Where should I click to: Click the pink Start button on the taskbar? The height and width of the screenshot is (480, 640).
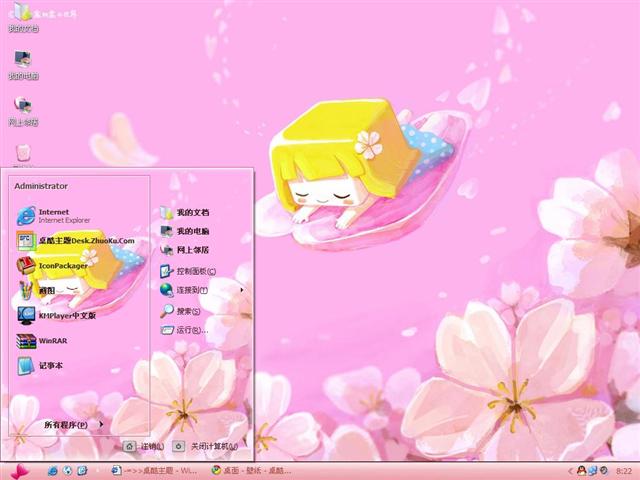click(19, 471)
